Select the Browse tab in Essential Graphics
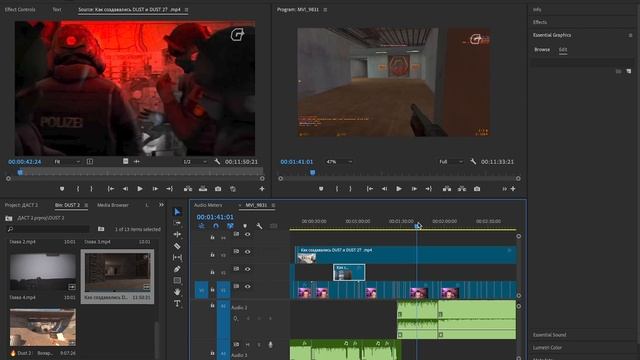Screen dimensions: 640x360 click(x=542, y=49)
